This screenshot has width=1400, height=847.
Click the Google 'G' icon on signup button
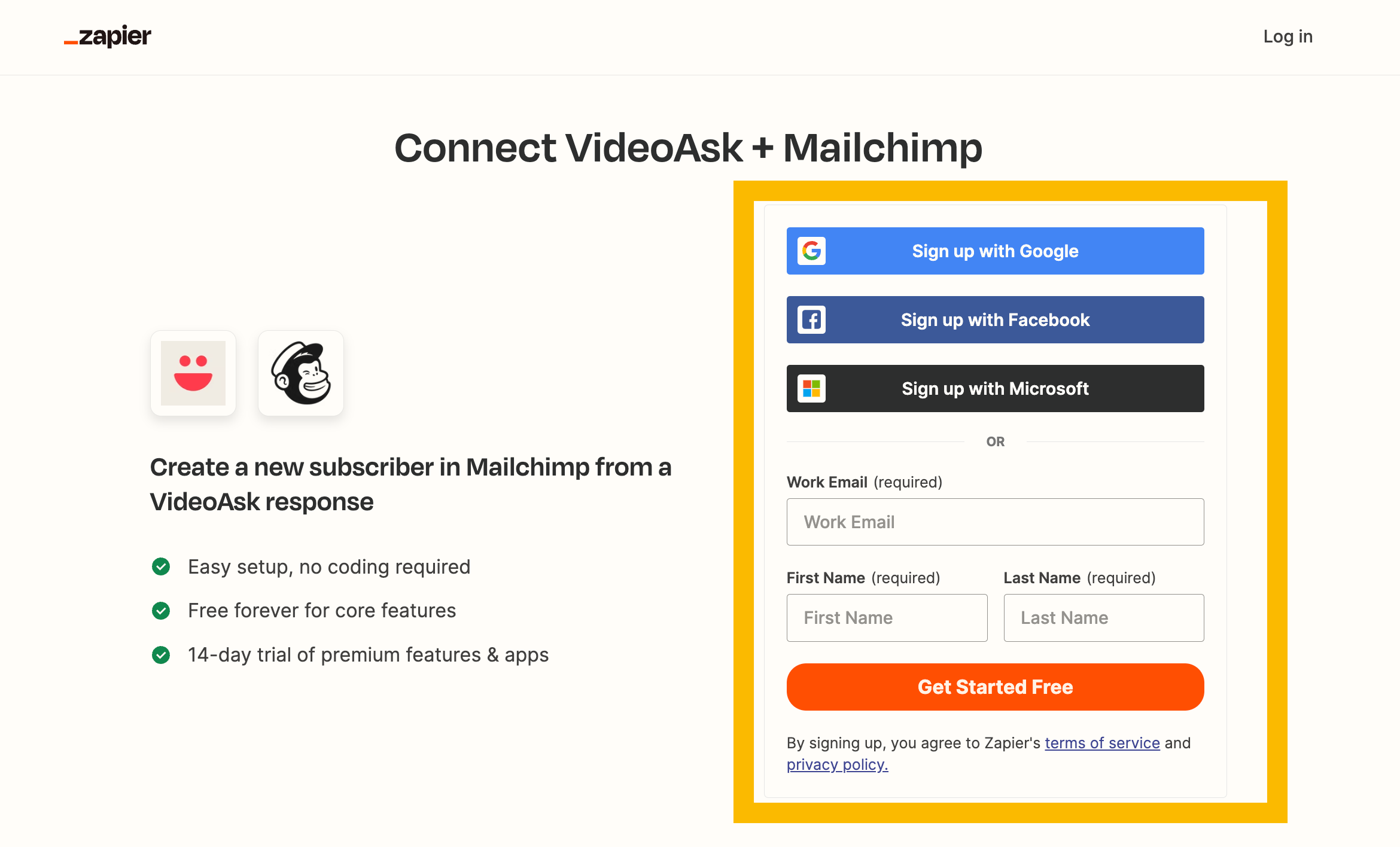(x=812, y=251)
